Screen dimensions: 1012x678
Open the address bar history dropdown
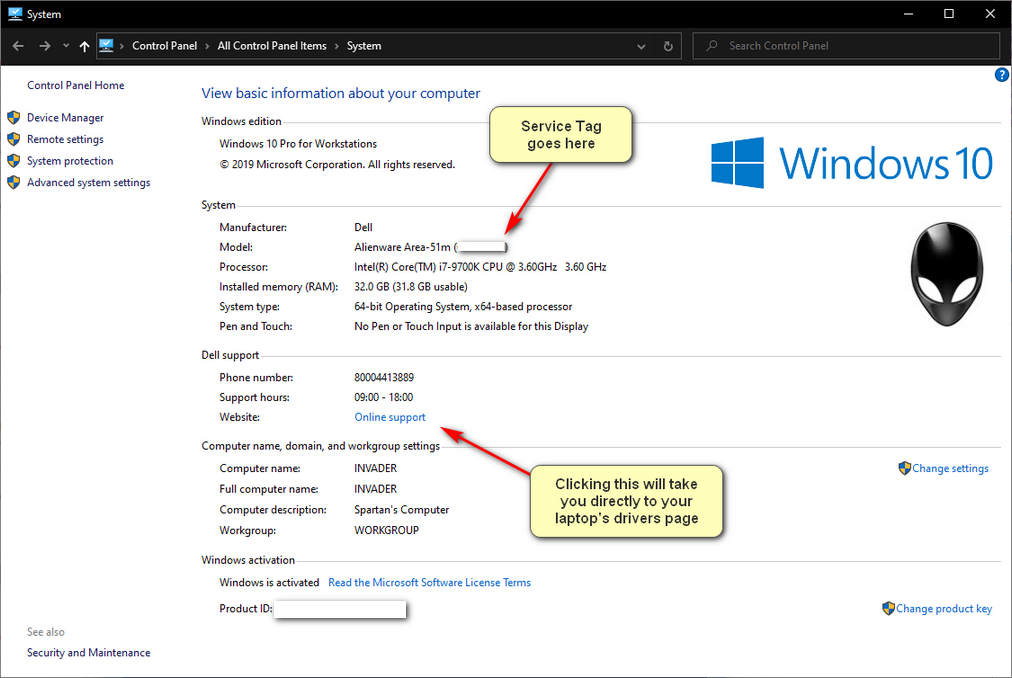pos(641,46)
